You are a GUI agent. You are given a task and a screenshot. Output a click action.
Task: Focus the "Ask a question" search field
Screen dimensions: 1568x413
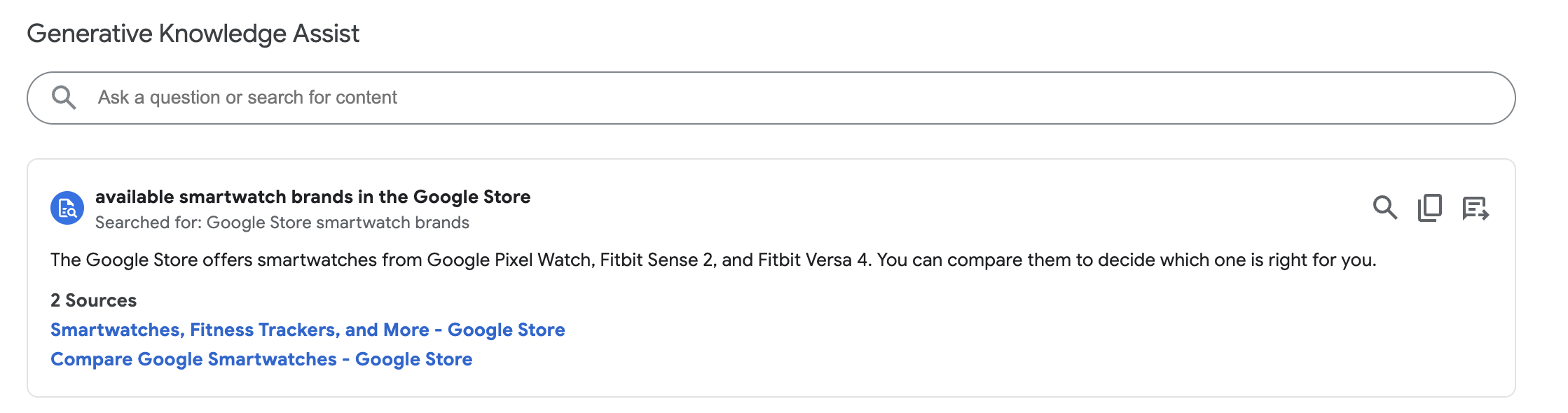(771, 97)
